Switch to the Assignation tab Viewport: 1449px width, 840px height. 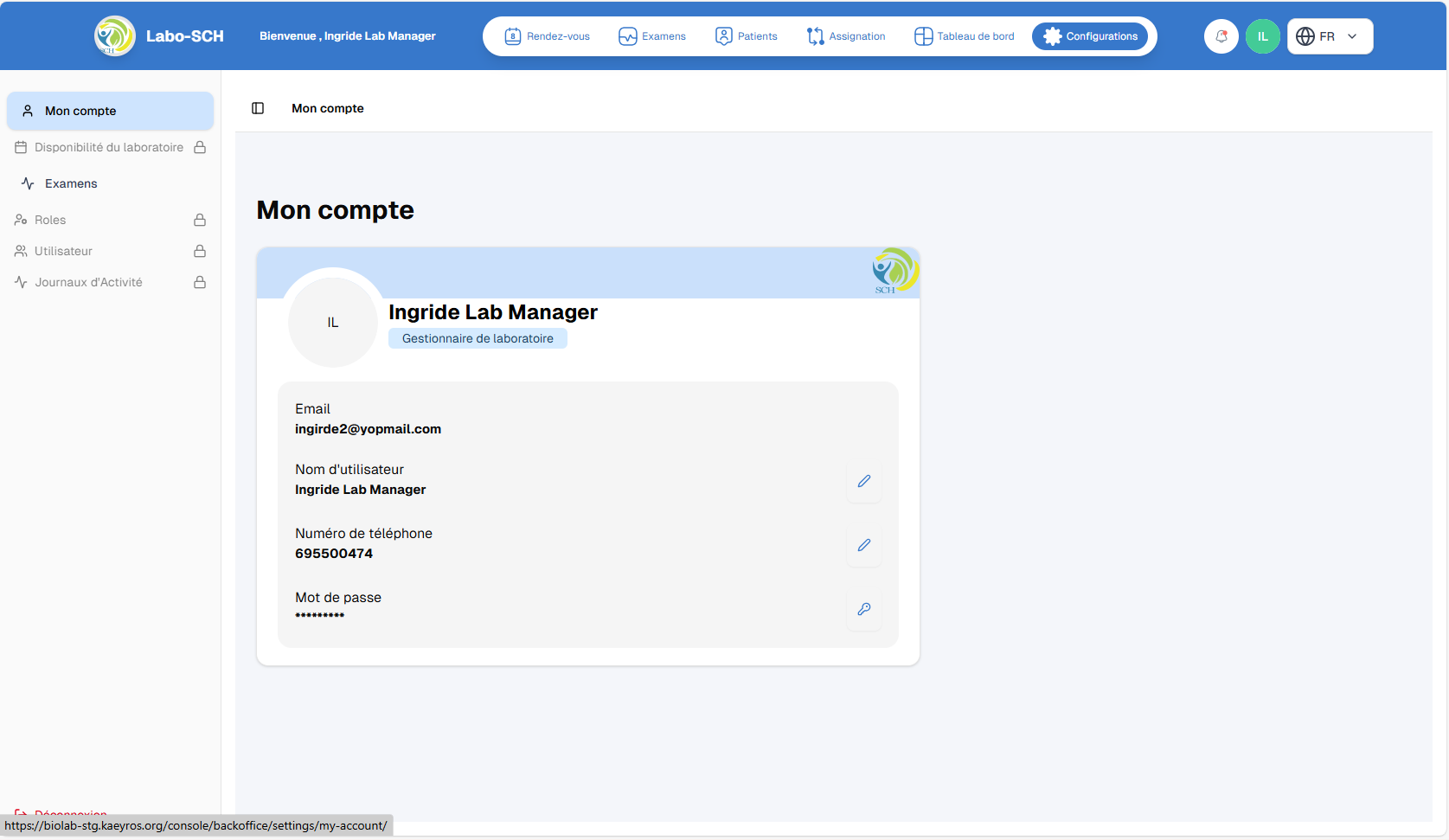click(846, 36)
